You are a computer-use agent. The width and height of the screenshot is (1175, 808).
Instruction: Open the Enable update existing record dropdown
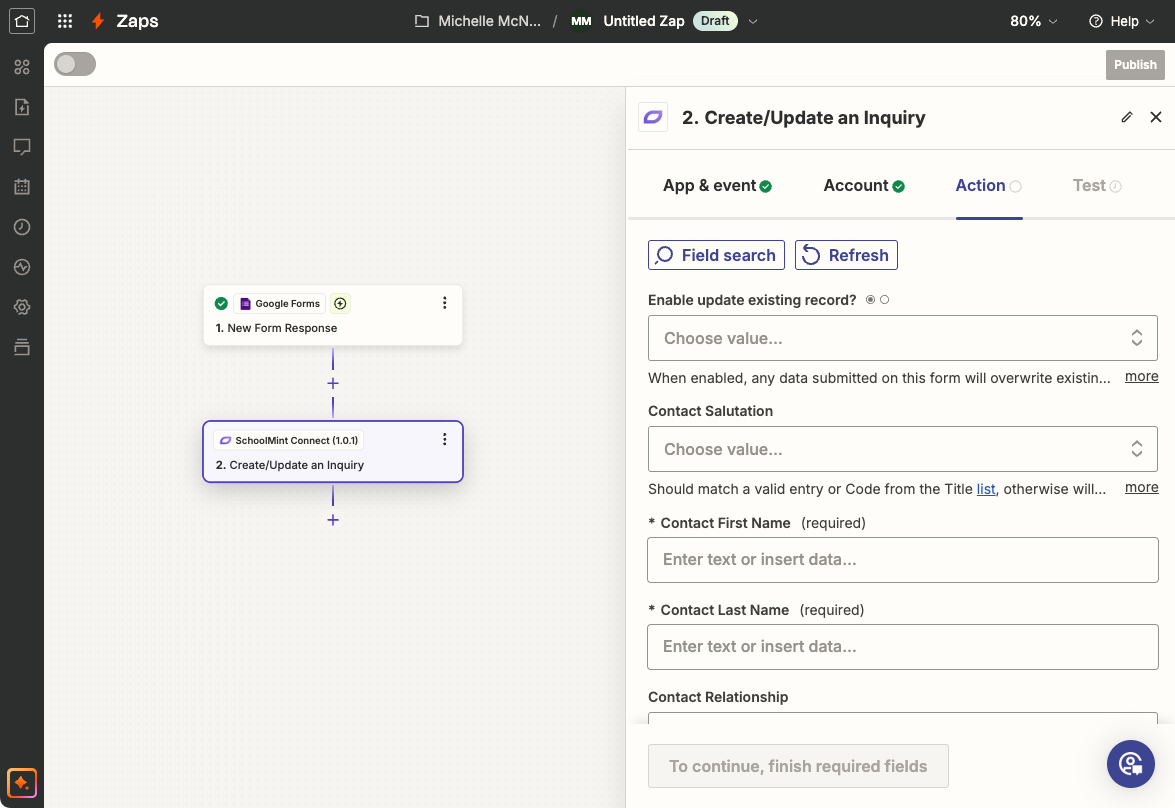[902, 338]
